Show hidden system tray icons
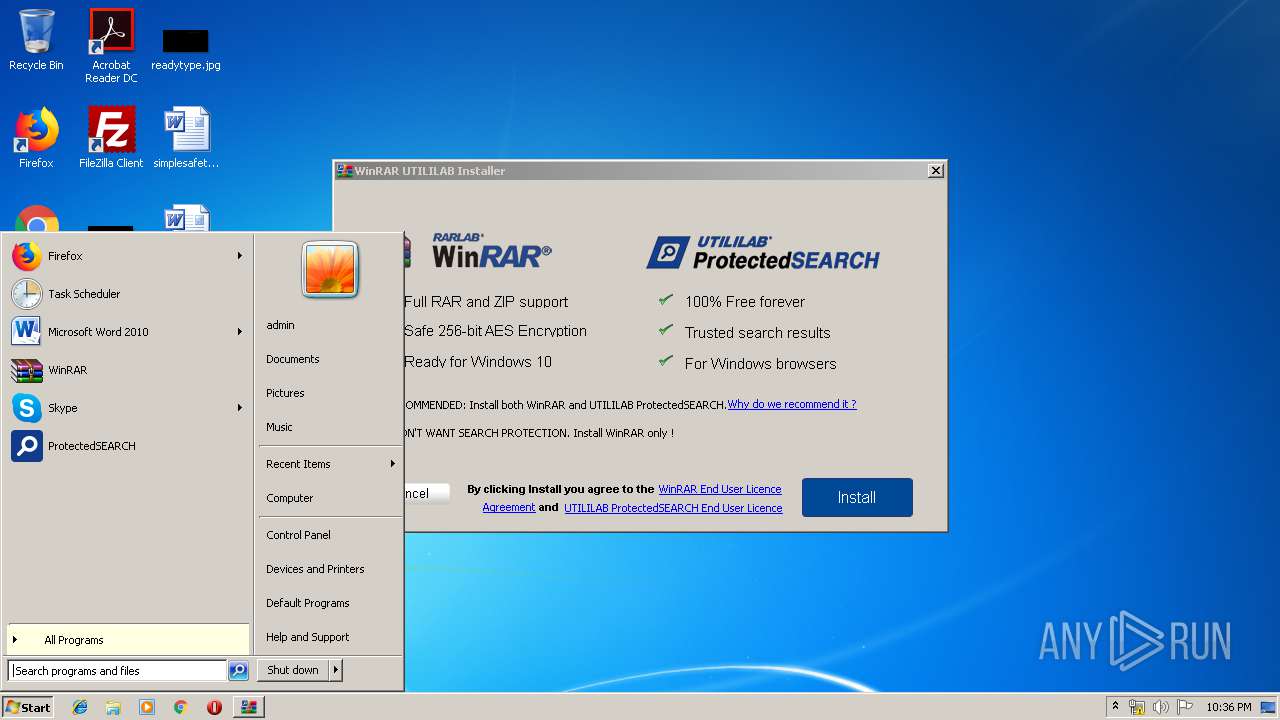 point(1115,707)
